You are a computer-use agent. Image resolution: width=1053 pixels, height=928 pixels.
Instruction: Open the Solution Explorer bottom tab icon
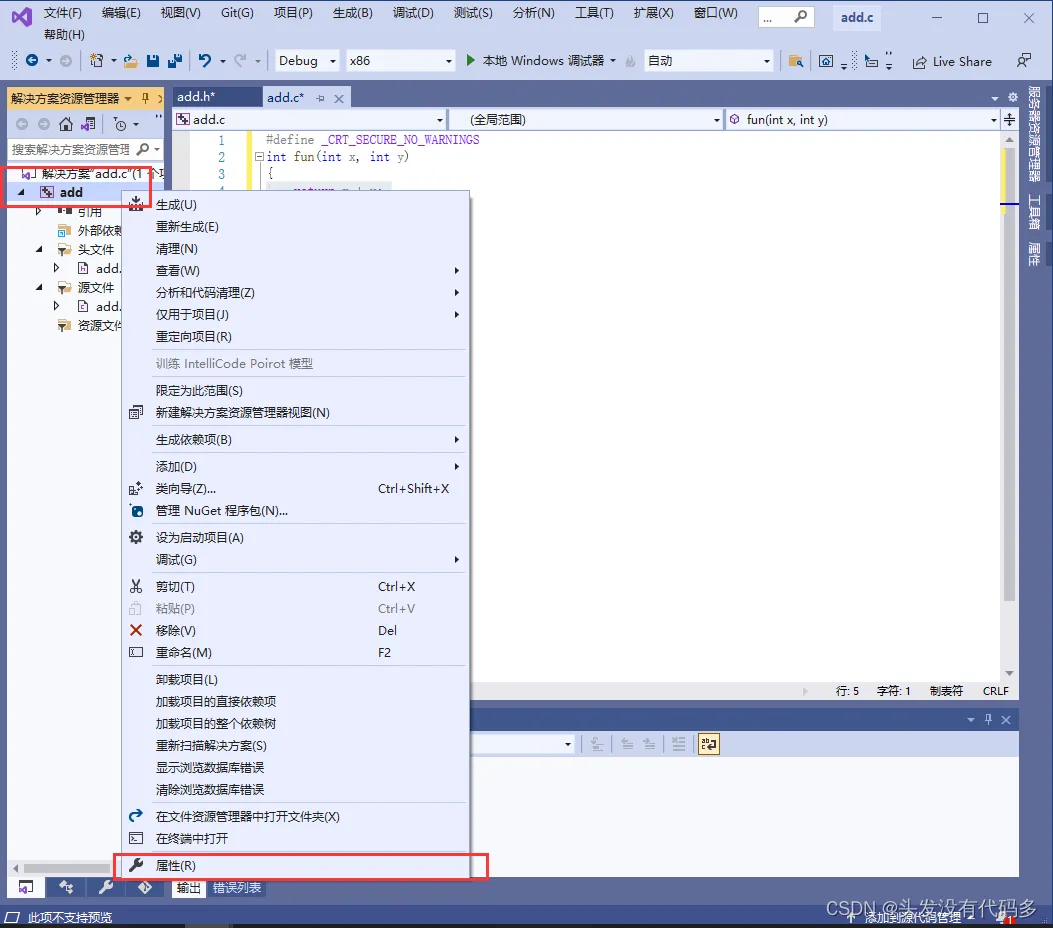26,887
